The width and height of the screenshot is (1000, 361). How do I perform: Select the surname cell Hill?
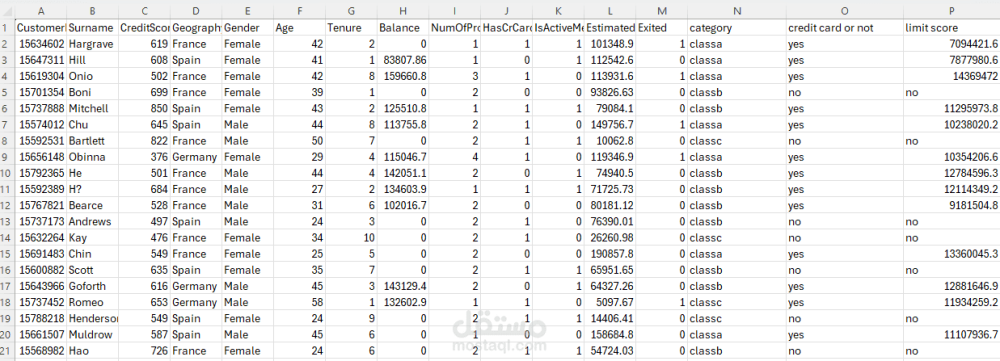tap(92, 60)
